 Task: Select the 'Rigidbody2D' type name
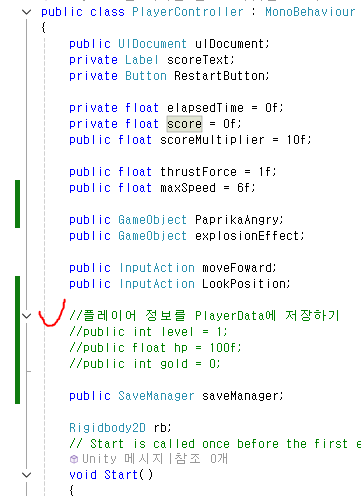click(107, 428)
